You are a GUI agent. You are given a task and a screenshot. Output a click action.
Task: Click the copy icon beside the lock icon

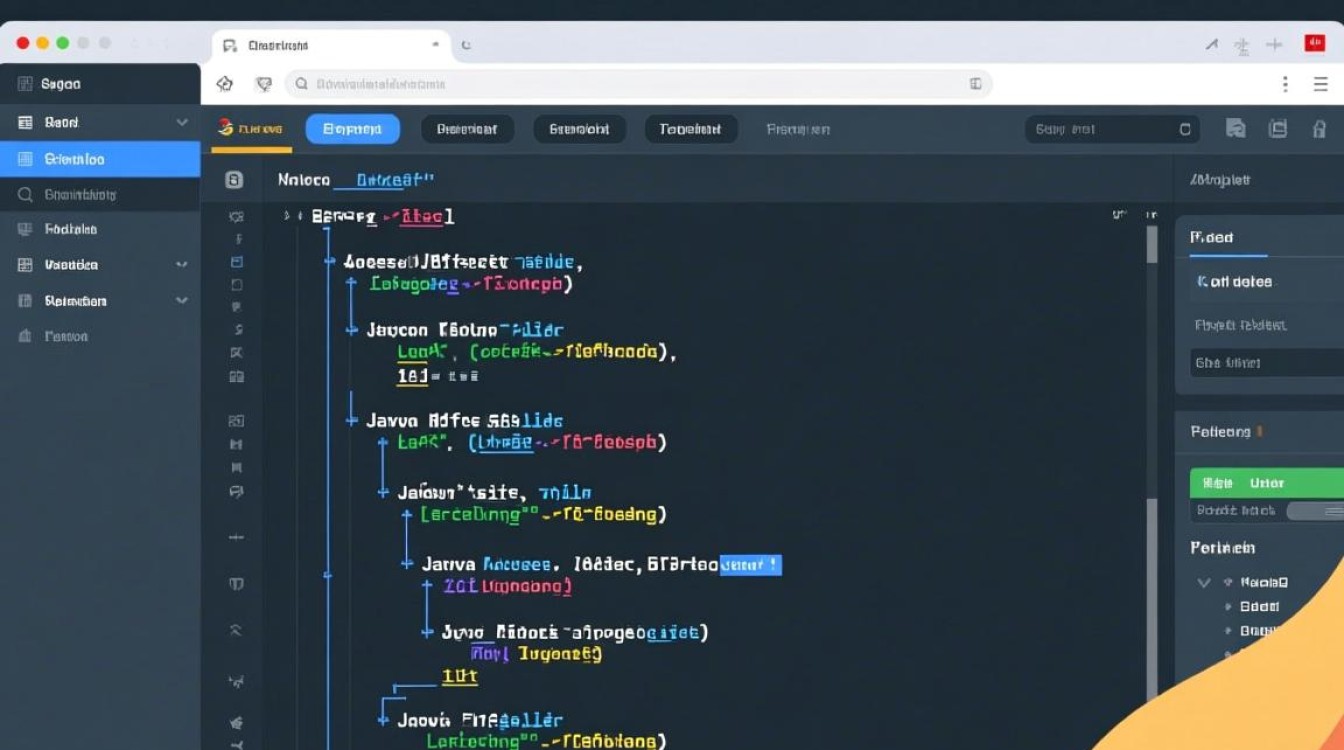pyautogui.click(x=1277, y=129)
